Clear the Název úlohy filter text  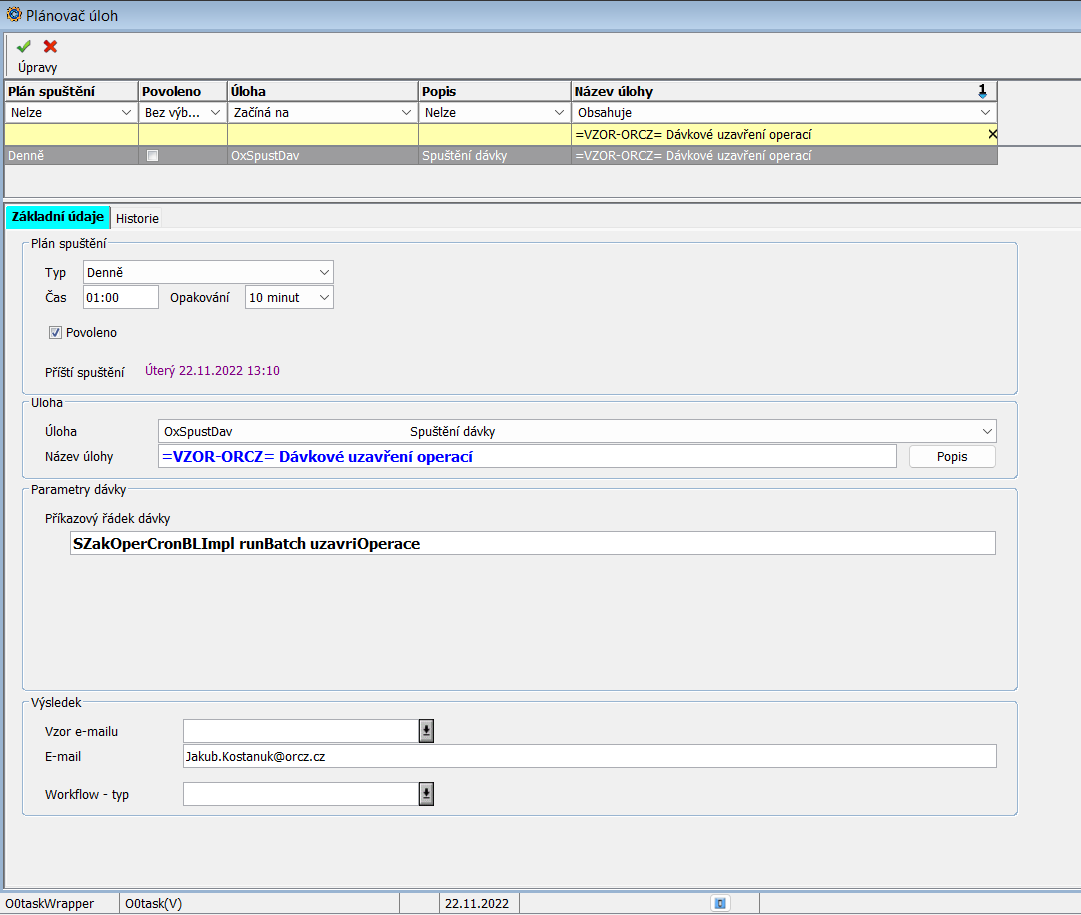pos(991,134)
